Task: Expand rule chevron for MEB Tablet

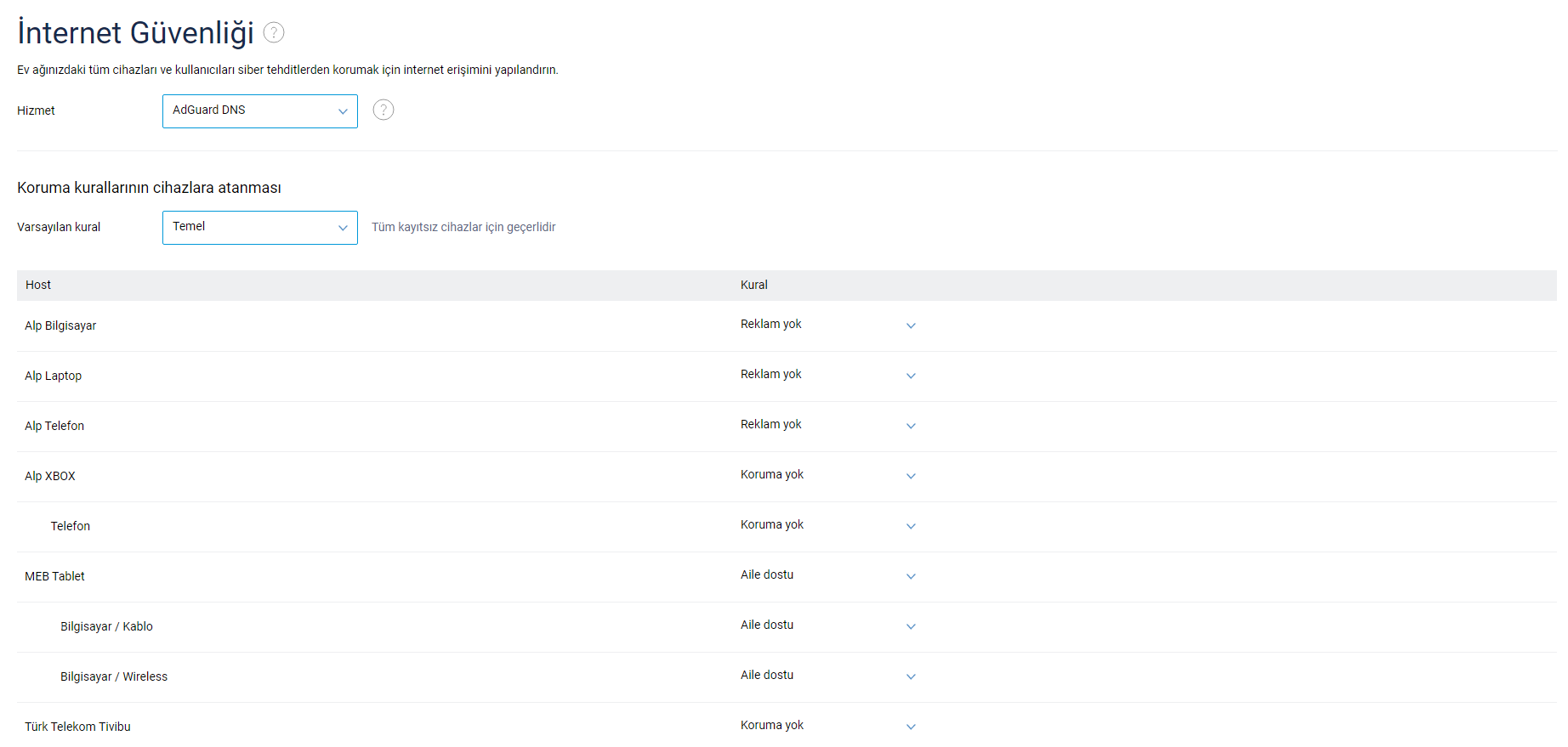Action: pos(911,576)
